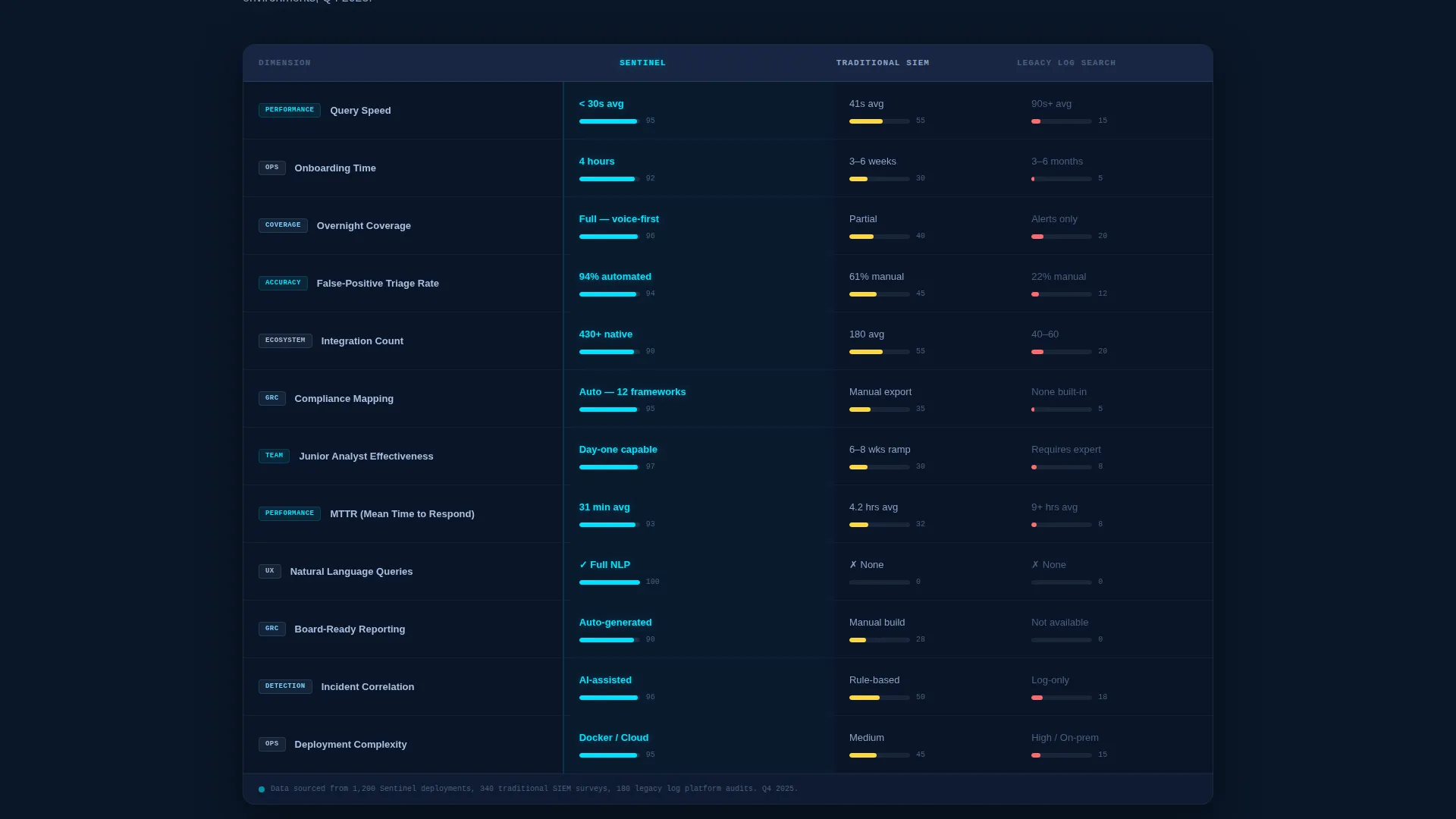Click the '41s avg' Traditional SIEM value
The image size is (1456, 819).
866,104
